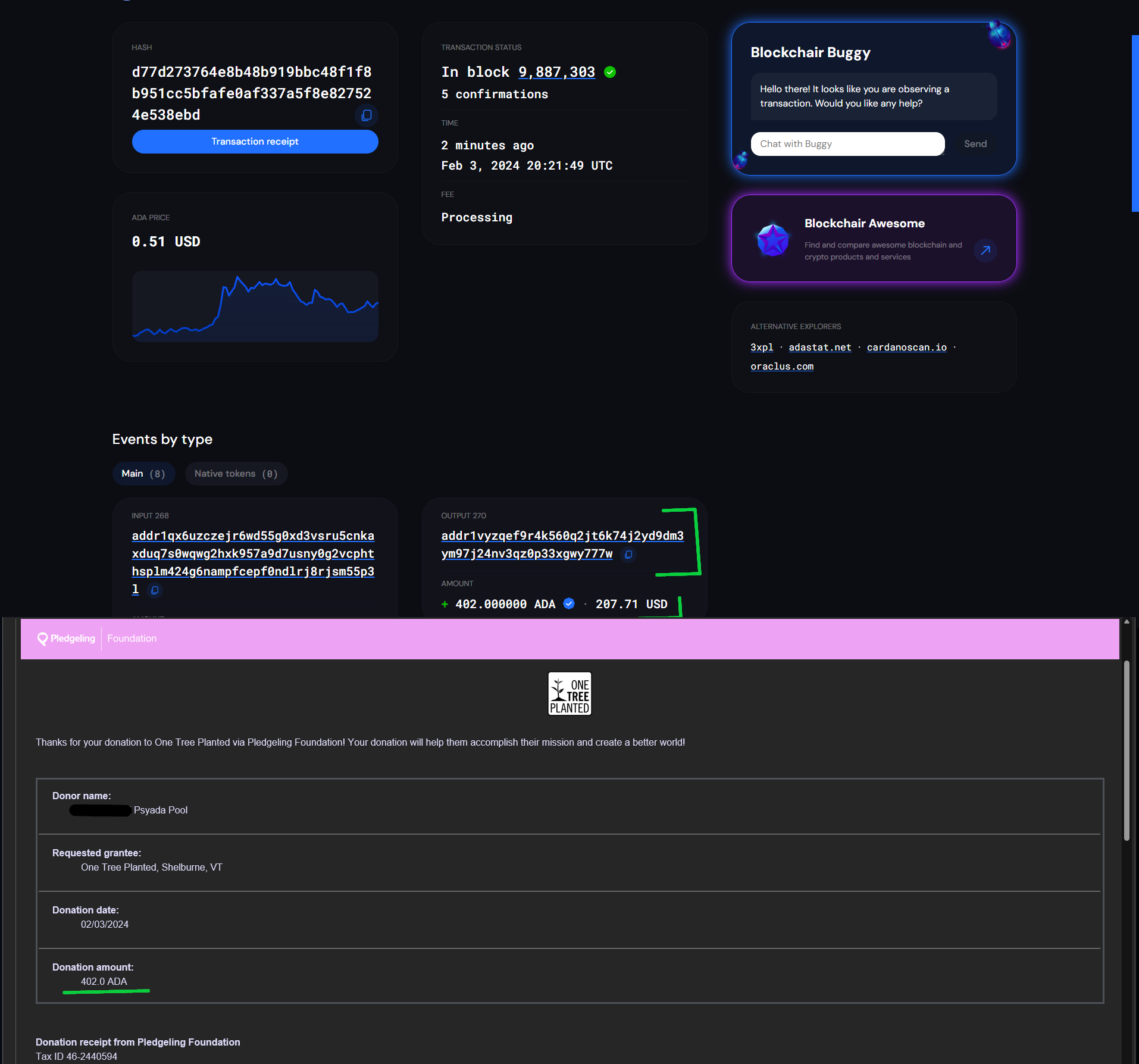The height and width of the screenshot is (1064, 1139).
Task: Click the 5 confirmations text
Action: click(495, 95)
